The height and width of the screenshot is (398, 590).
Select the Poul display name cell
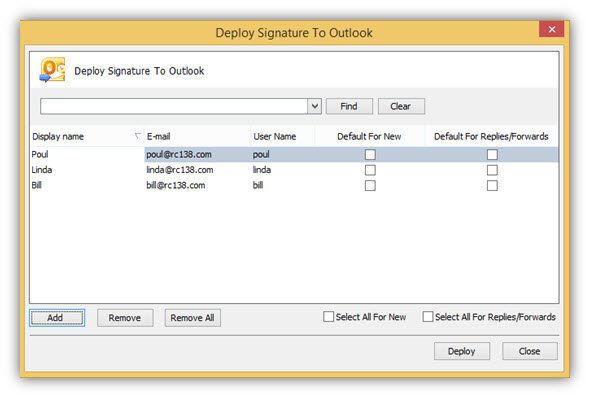87,154
